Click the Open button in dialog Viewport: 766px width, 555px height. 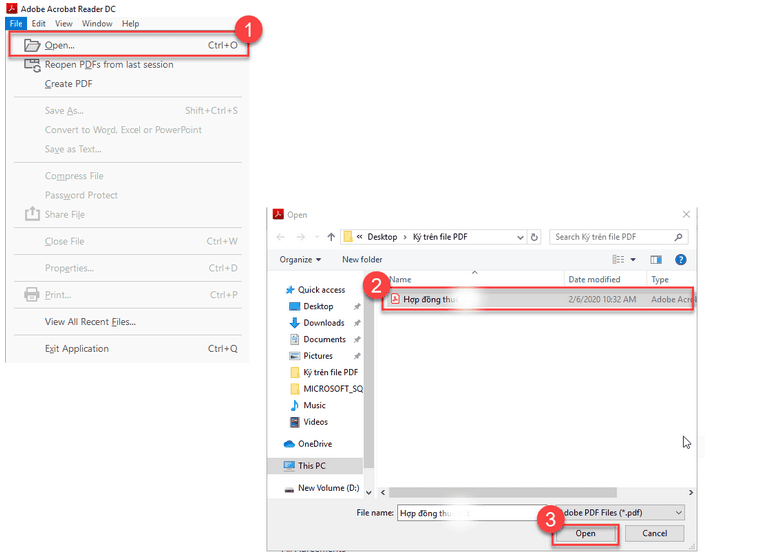pyautogui.click(x=585, y=534)
